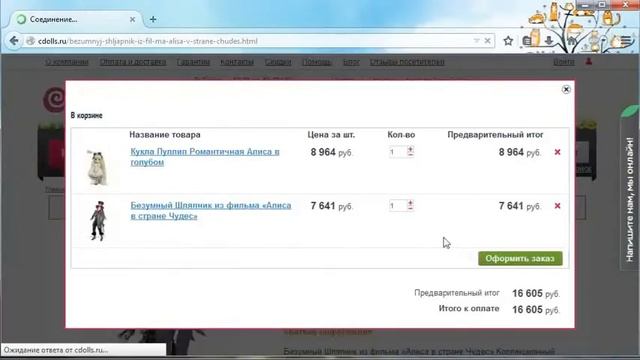
Task: Remove Безумный Шляпник item from cart
Action: tap(558, 206)
